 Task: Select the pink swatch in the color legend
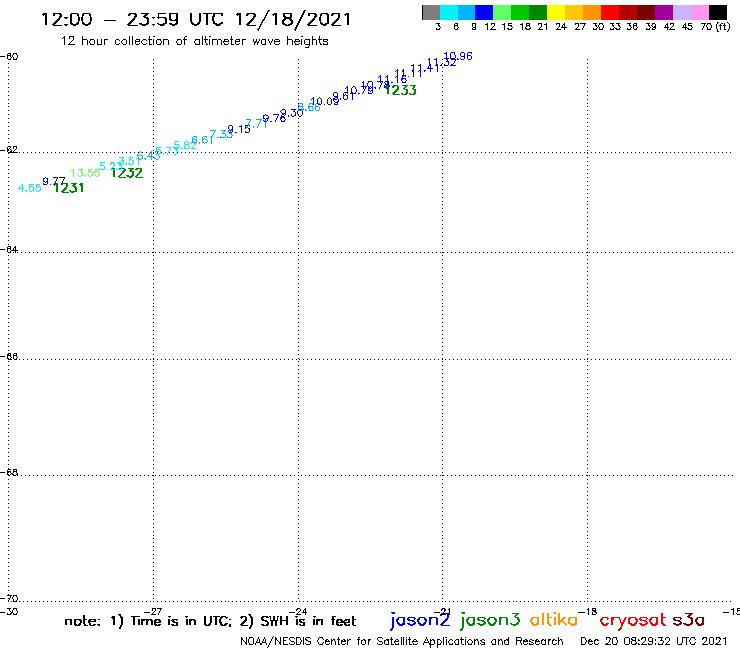(699, 12)
